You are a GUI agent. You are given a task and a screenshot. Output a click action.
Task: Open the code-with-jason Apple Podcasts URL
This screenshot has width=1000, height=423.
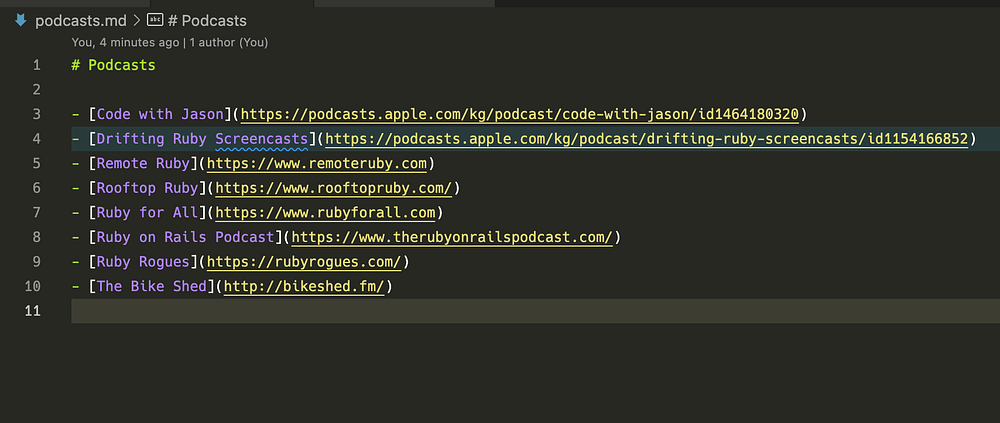coord(520,114)
